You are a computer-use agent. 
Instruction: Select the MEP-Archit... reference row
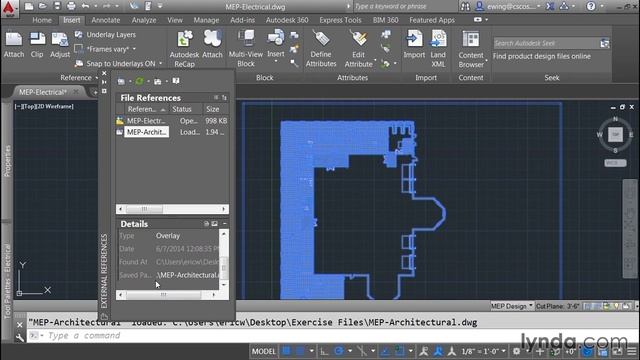(x=172, y=132)
